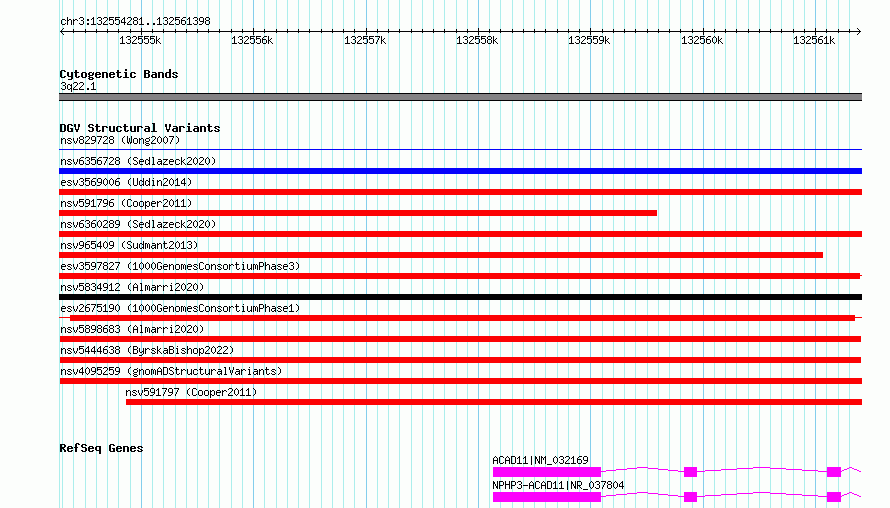This screenshot has width=890, height=508.
Task: Select the DGV Structural Variants track title
Action: click(x=140, y=128)
